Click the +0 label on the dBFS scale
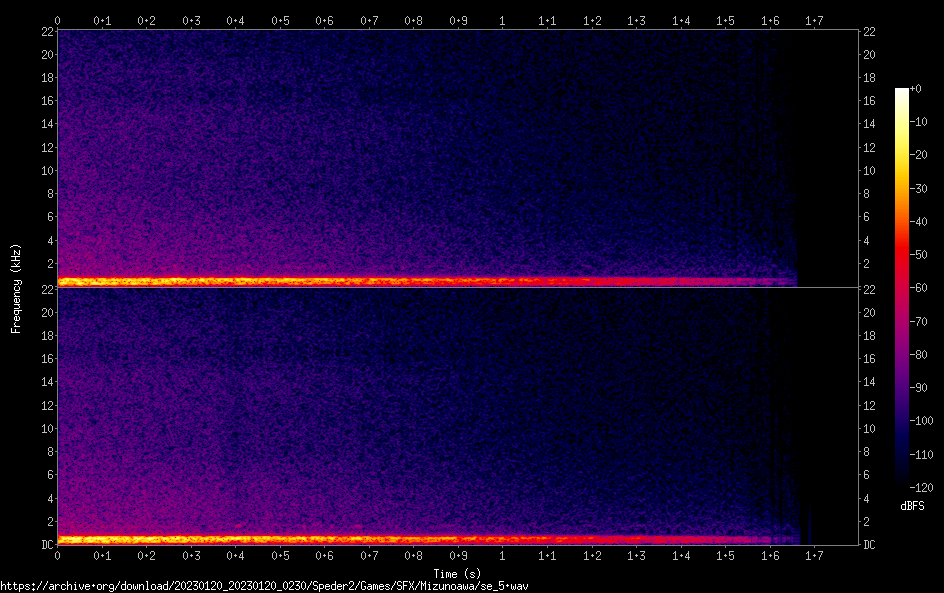The image size is (944, 593). 915,89
